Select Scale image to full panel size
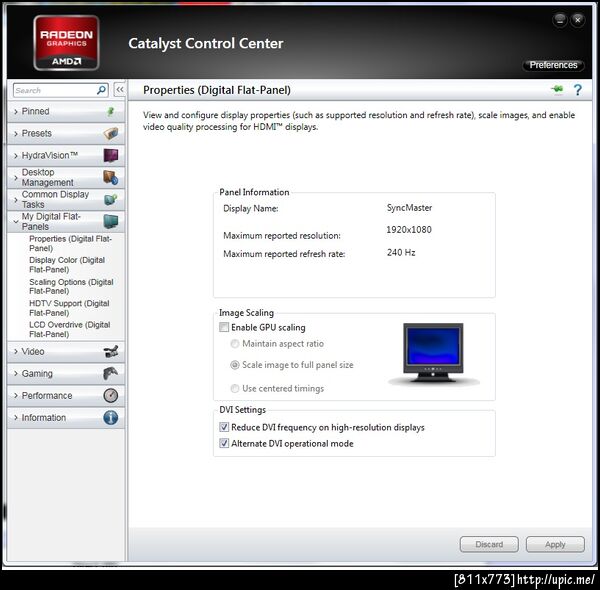The image size is (600, 590). pos(235,365)
